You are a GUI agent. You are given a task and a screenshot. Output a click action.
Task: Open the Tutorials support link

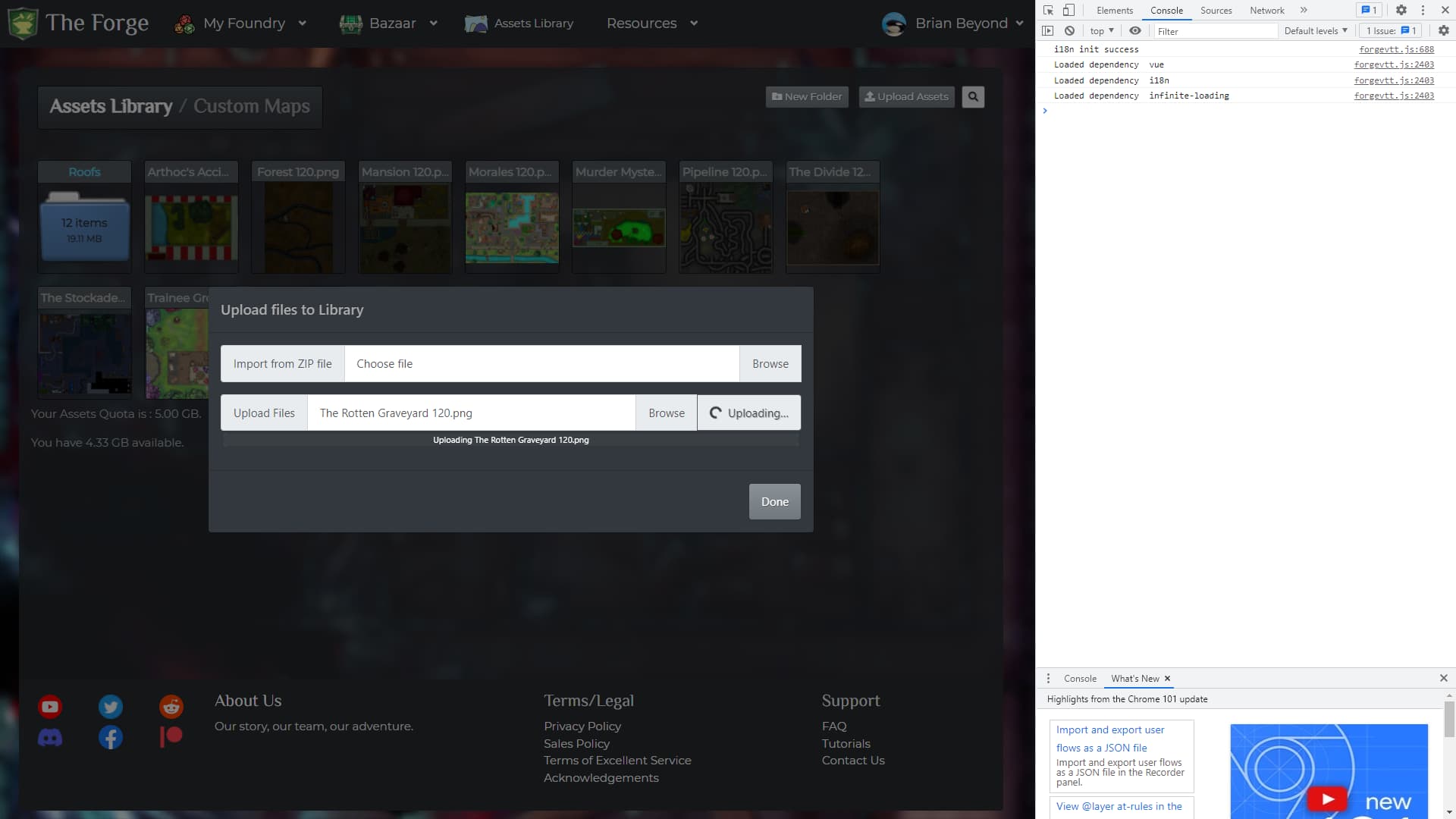pyautogui.click(x=846, y=744)
